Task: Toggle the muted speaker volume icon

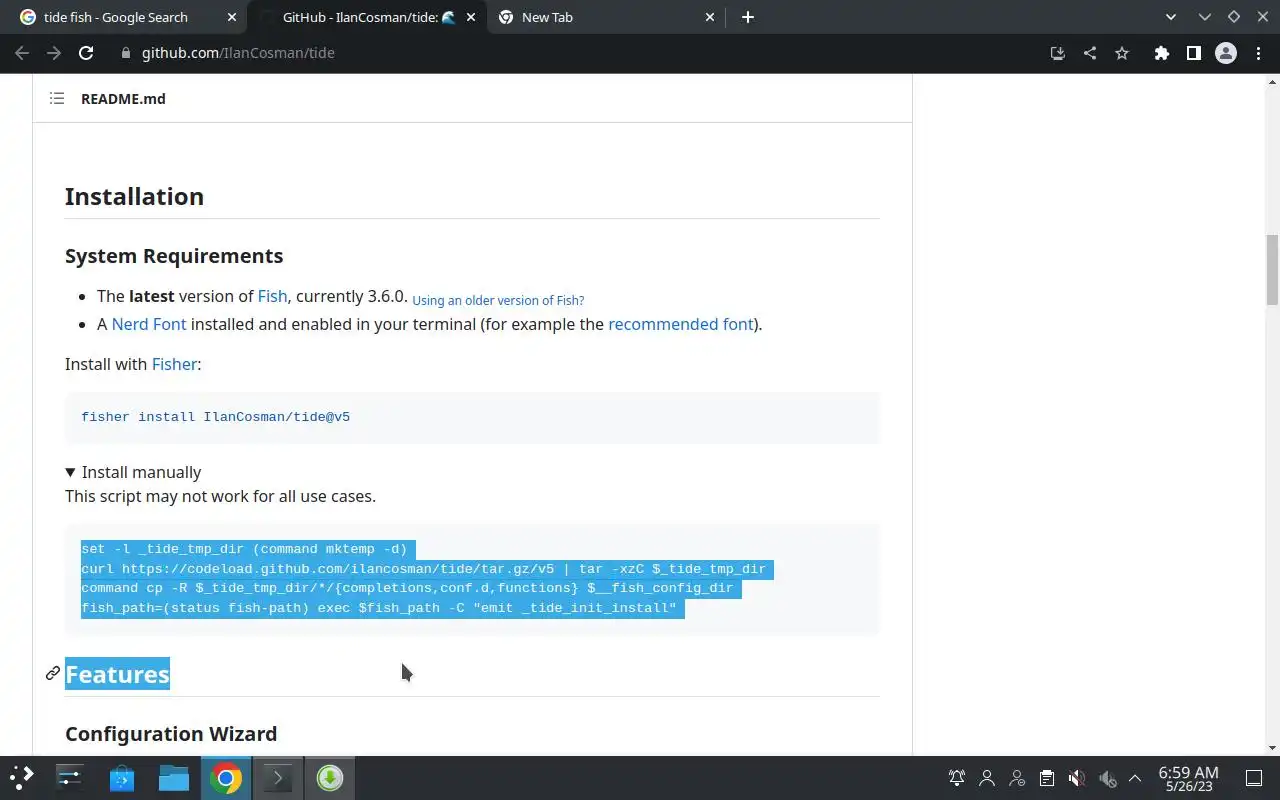Action: [1076, 778]
